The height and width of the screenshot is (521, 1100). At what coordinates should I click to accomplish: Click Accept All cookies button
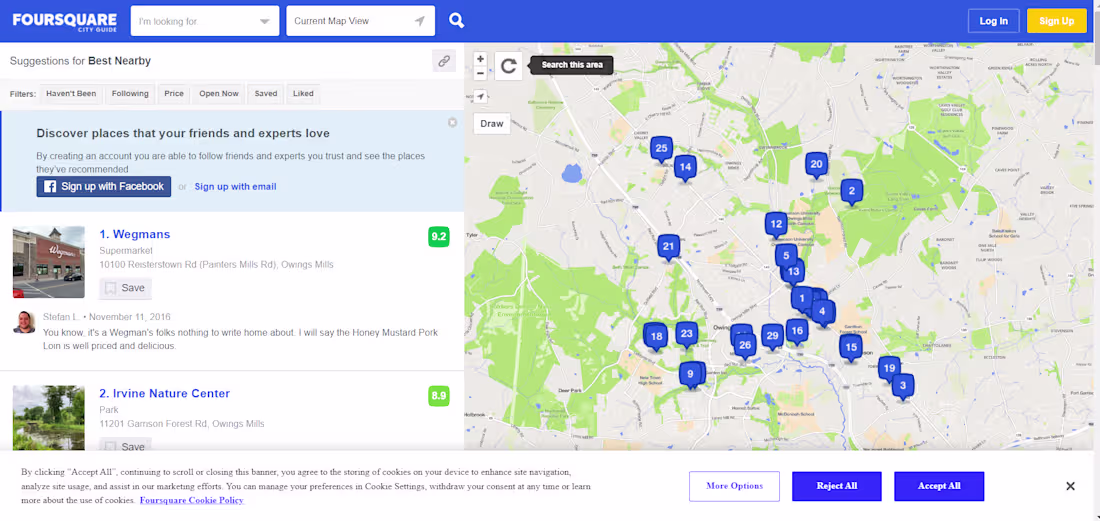coord(939,487)
